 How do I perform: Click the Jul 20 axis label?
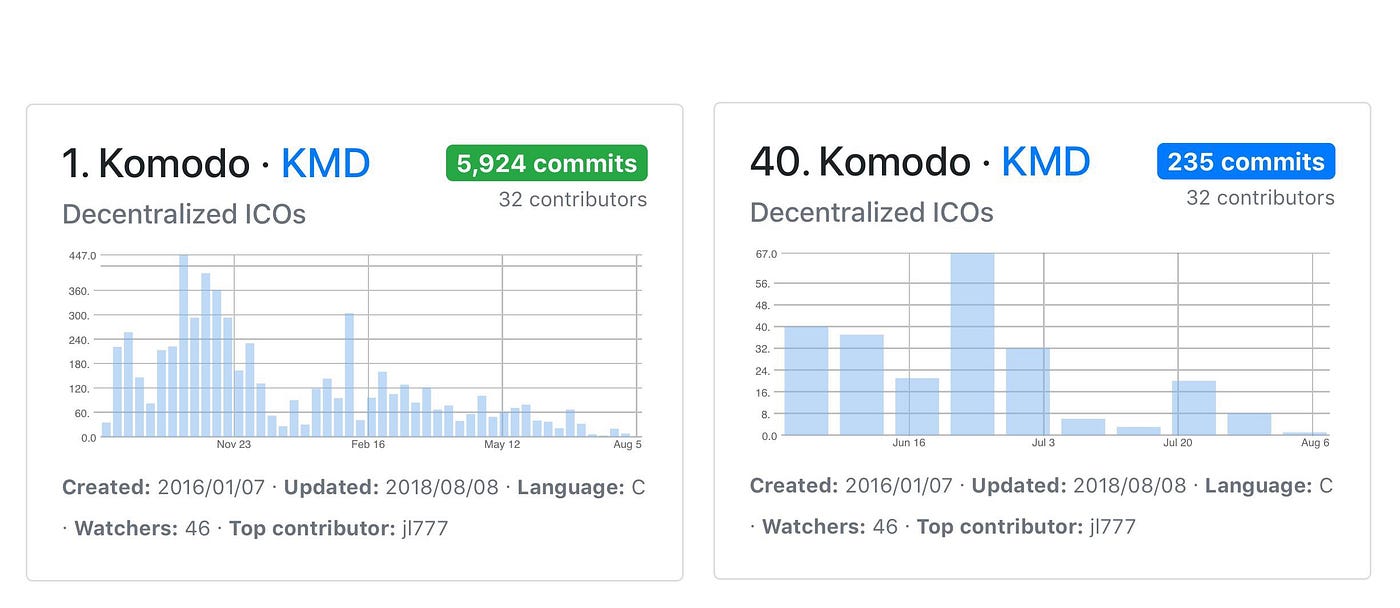point(1177,442)
